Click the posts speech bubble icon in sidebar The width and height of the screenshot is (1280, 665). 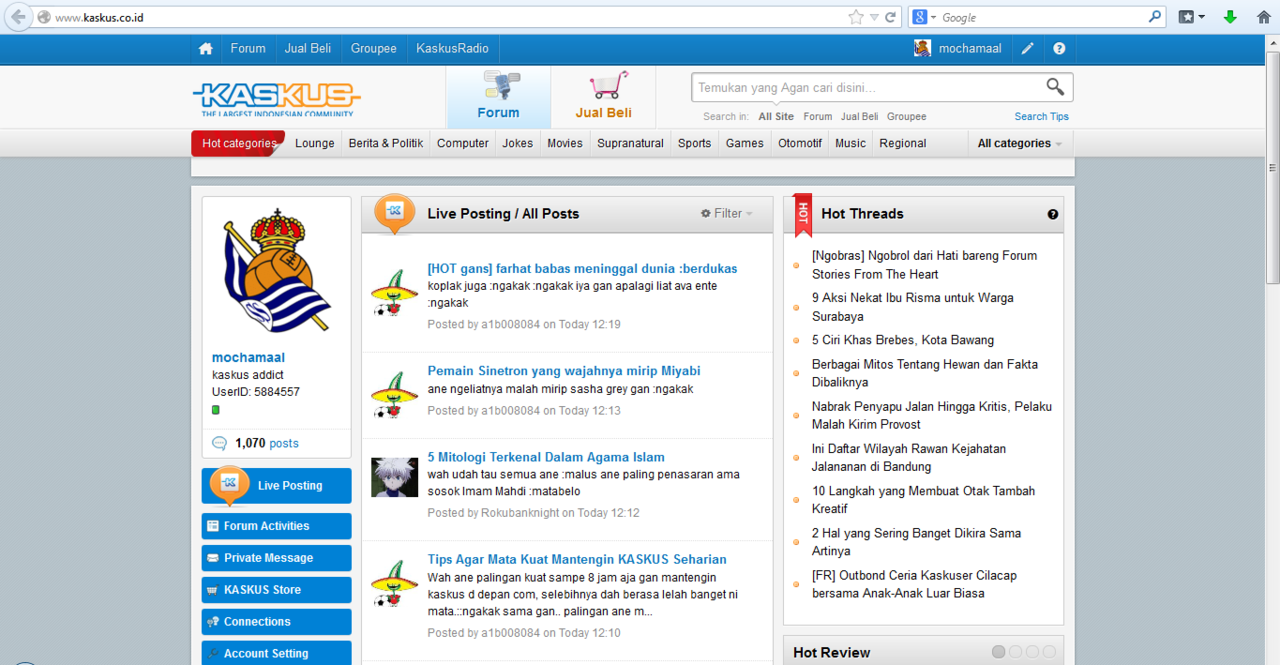coord(220,444)
